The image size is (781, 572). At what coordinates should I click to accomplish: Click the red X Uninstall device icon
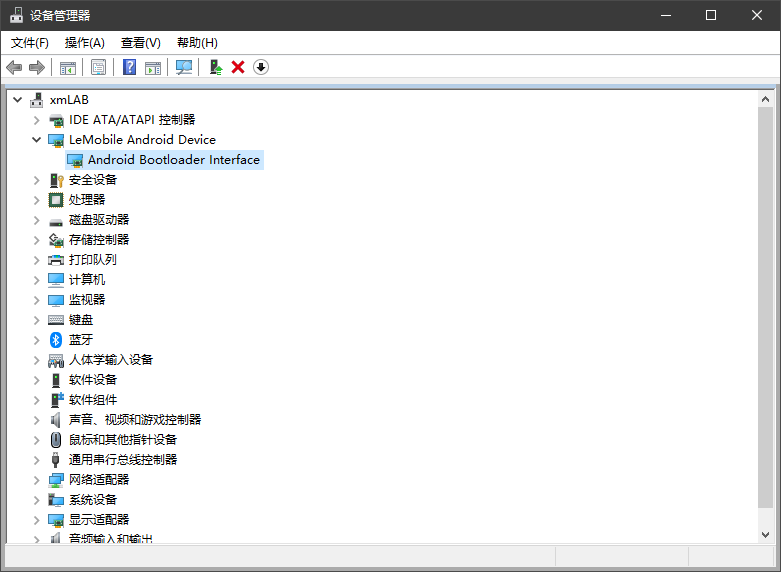click(x=238, y=67)
